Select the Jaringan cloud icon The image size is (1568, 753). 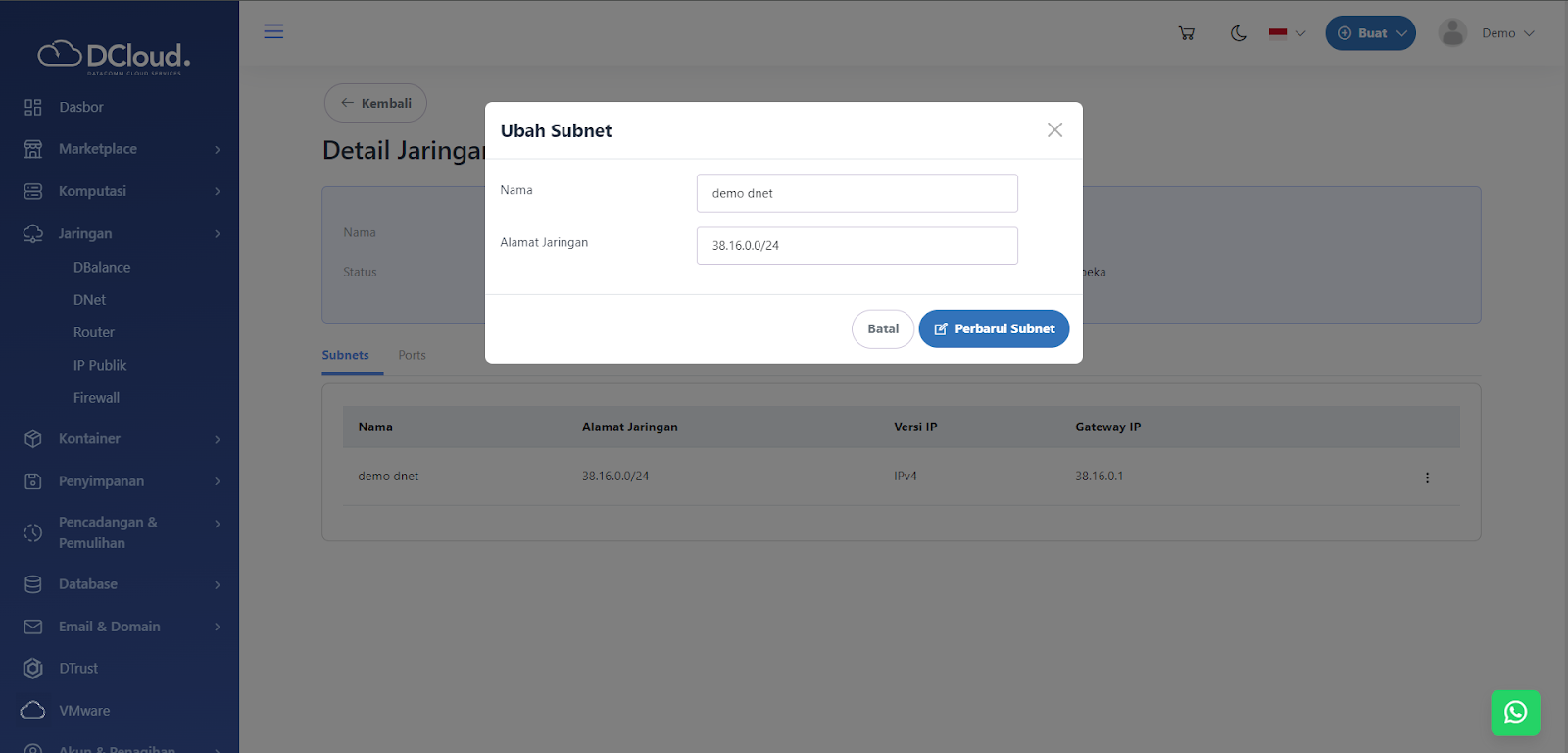pyautogui.click(x=32, y=233)
